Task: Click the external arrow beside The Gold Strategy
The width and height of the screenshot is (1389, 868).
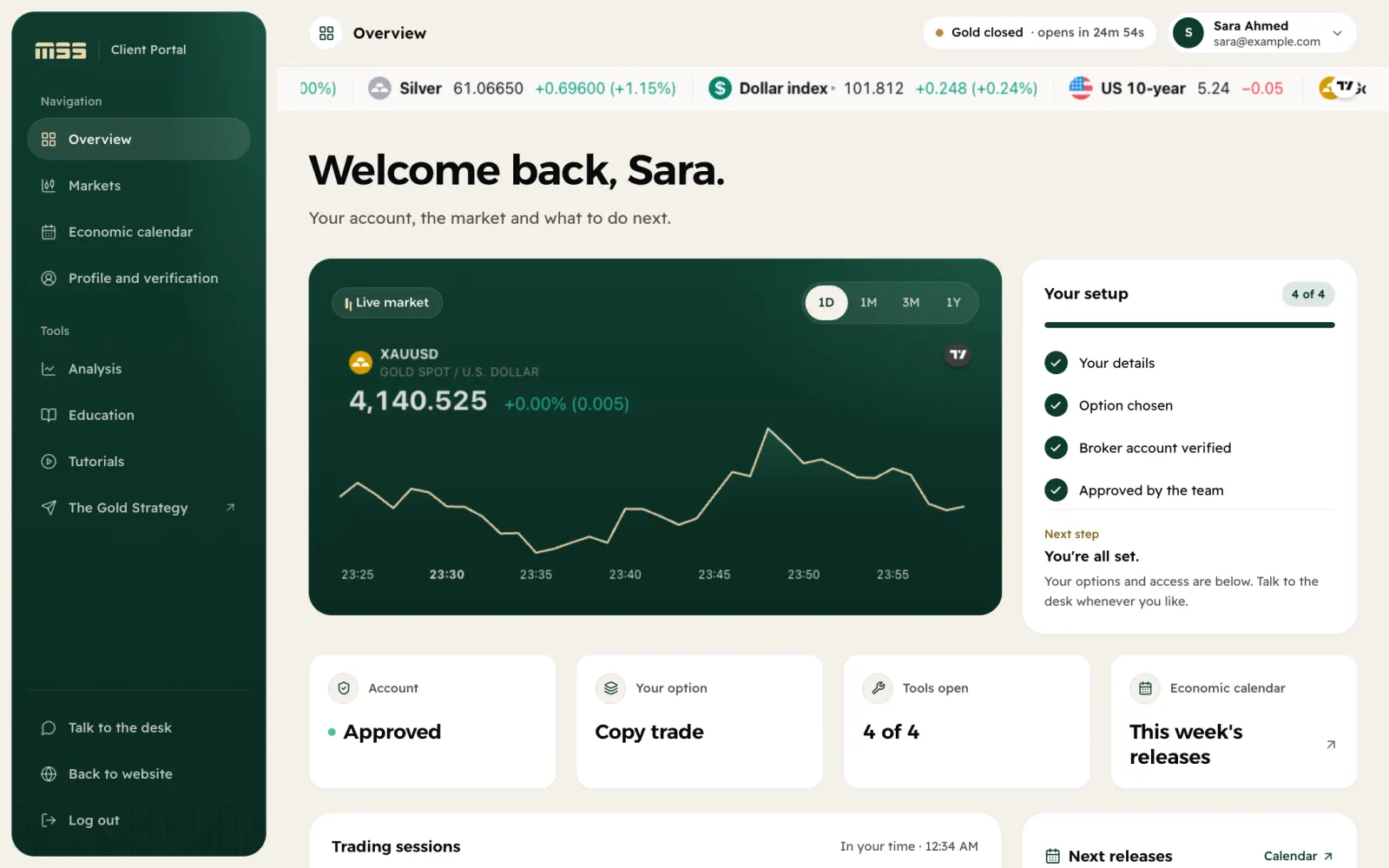Action: [x=230, y=508]
